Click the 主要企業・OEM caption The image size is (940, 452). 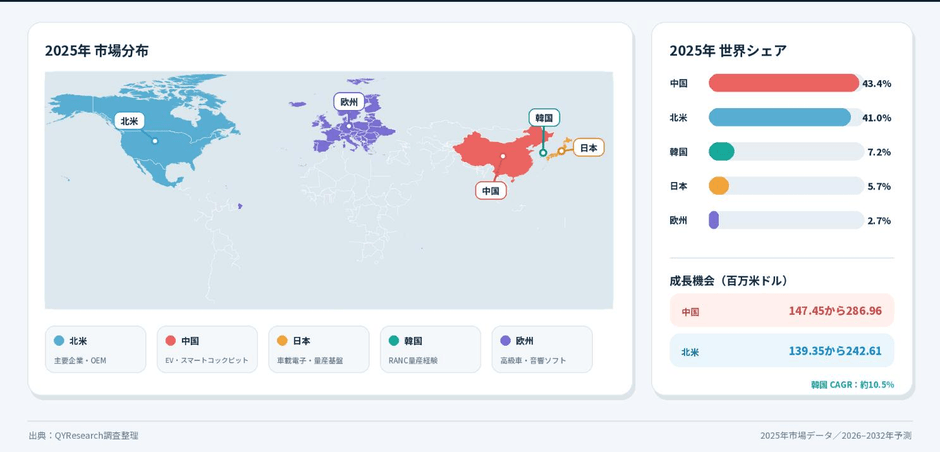click(x=80, y=361)
